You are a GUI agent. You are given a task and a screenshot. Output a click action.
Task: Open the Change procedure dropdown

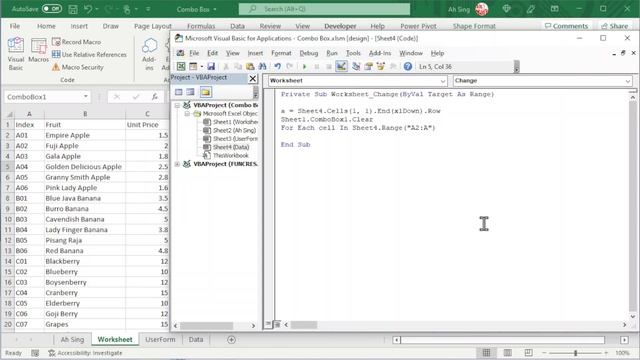coord(628,81)
